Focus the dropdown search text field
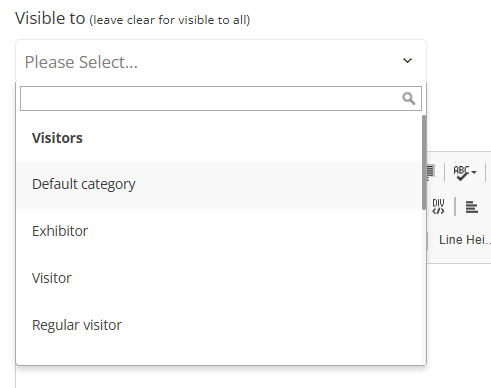Viewport: 491px width, 388px height. 221,99
